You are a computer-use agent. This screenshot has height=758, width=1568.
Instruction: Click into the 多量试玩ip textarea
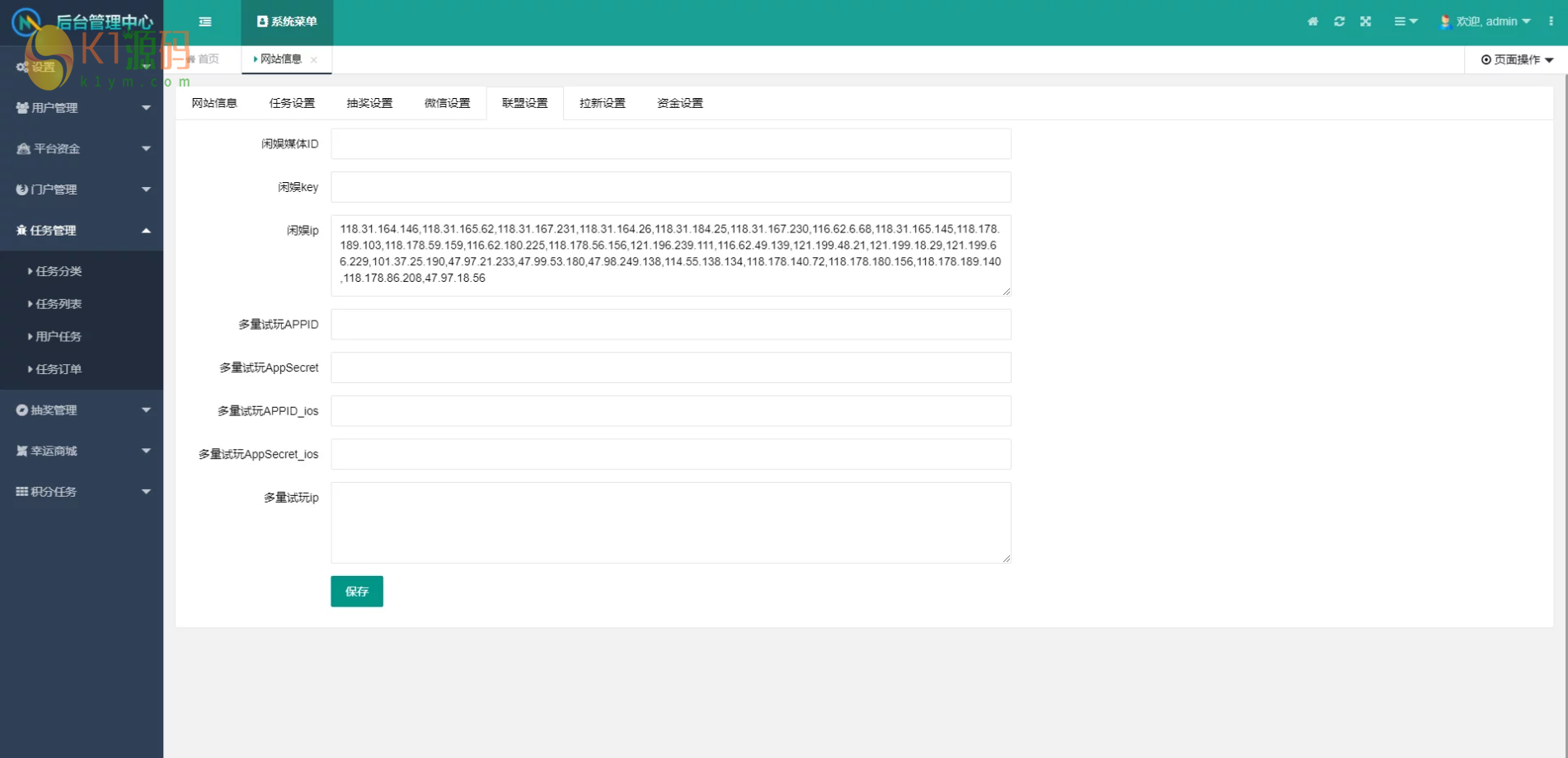671,522
